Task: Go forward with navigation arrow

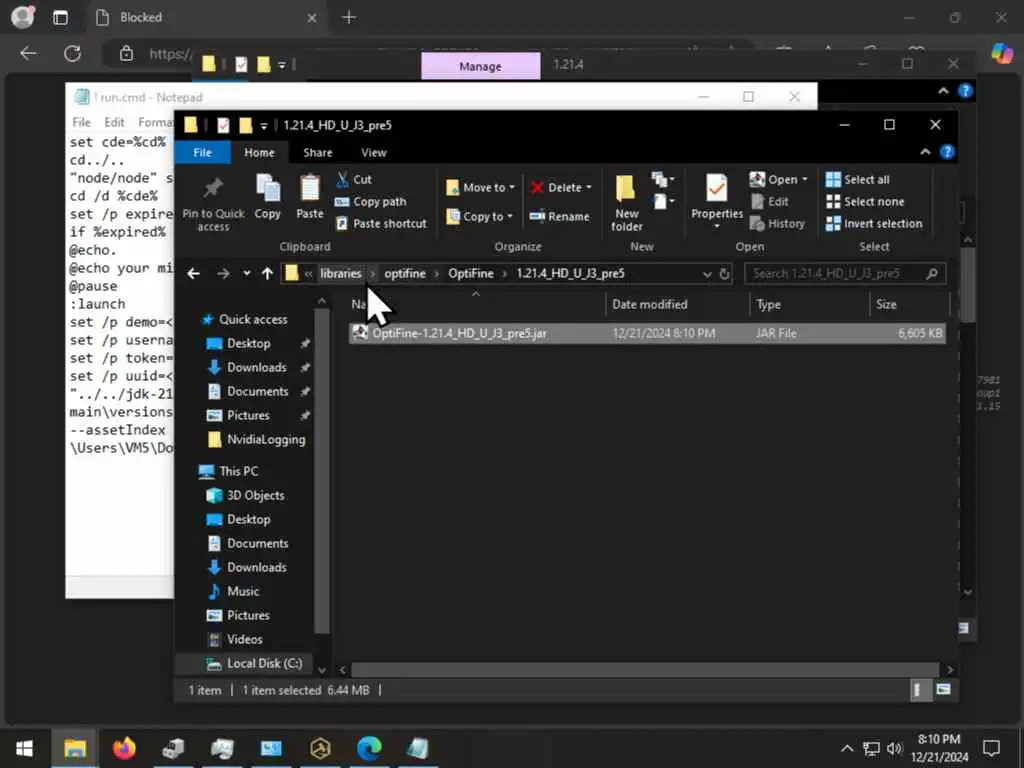Action: (223, 274)
